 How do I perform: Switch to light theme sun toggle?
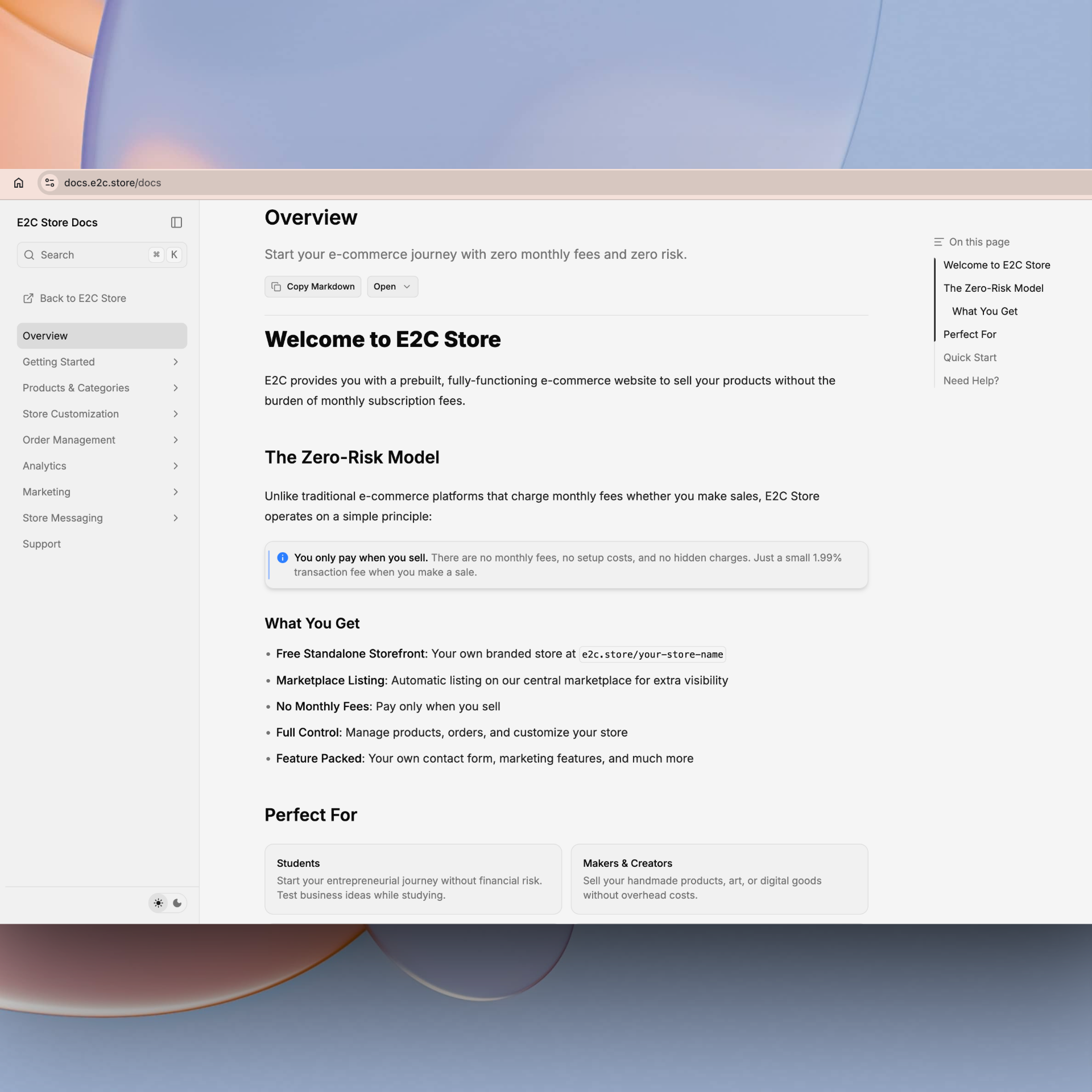point(158,903)
